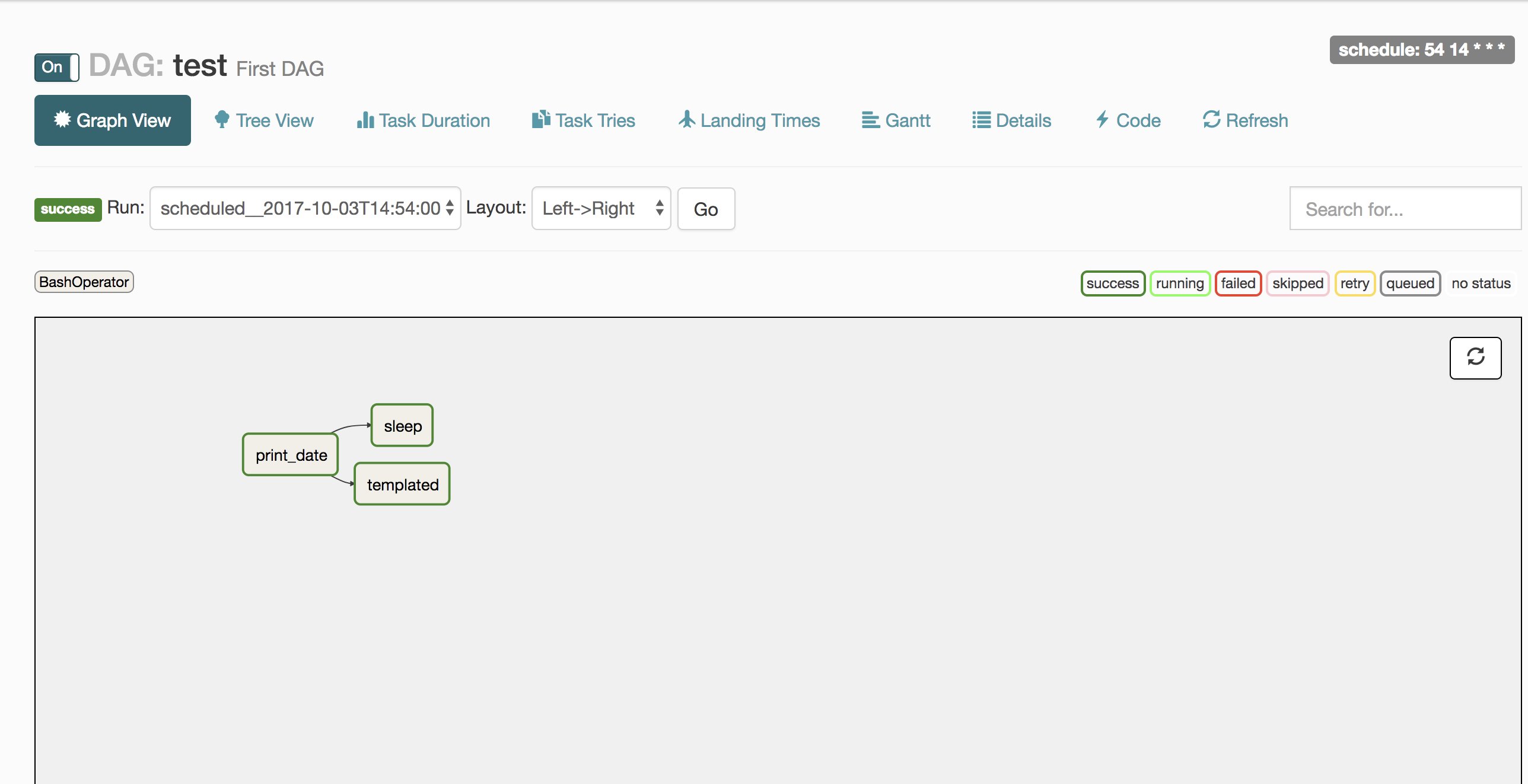Click the Landing Times plane icon
1528x784 pixels.
click(686, 119)
